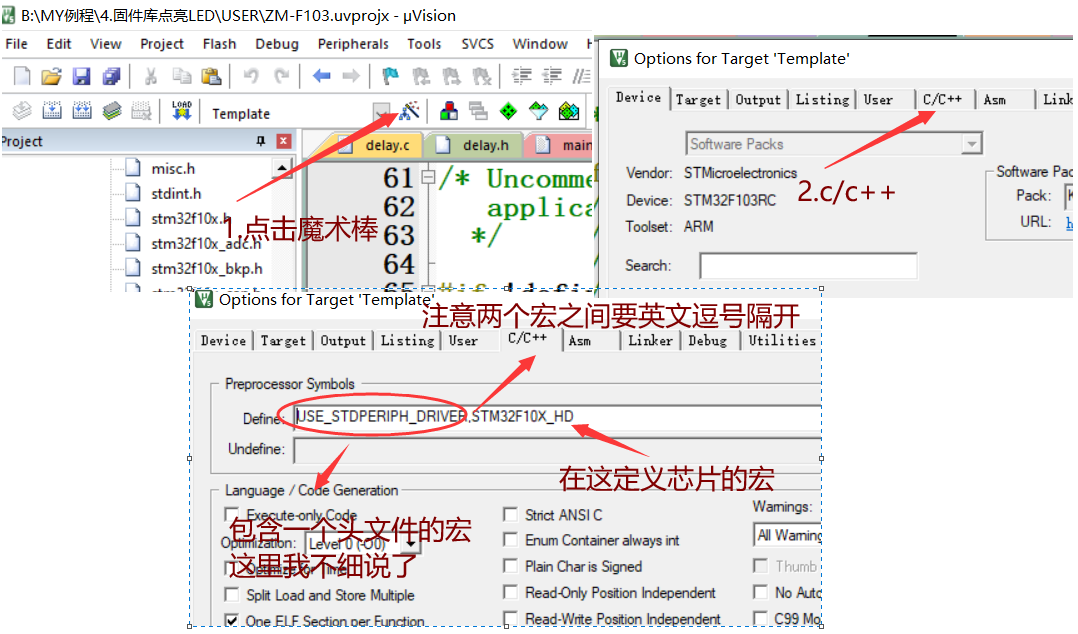This screenshot has height=634, width=1078.
Task: Open the Project menu
Action: pyautogui.click(x=162, y=44)
